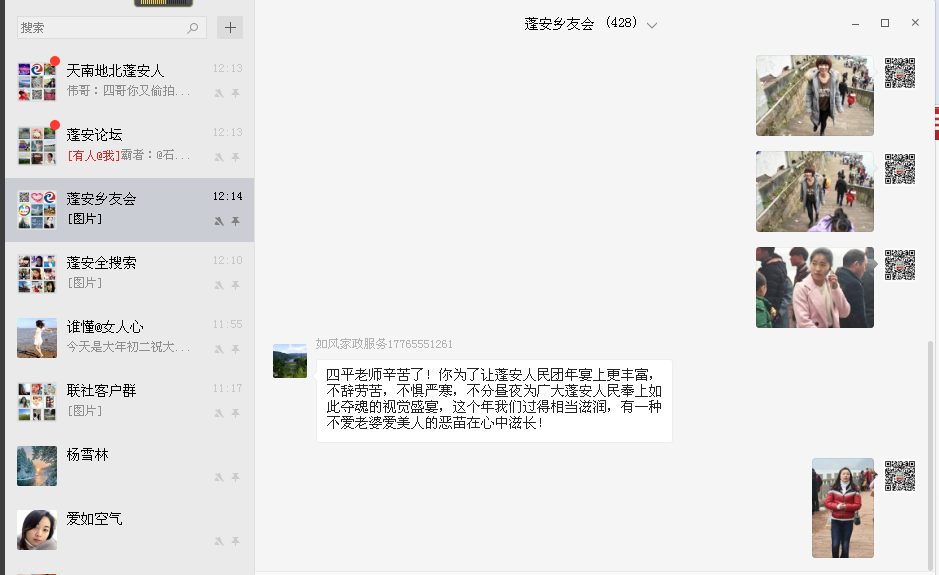Click QR code beside red jacket photo

click(900, 476)
